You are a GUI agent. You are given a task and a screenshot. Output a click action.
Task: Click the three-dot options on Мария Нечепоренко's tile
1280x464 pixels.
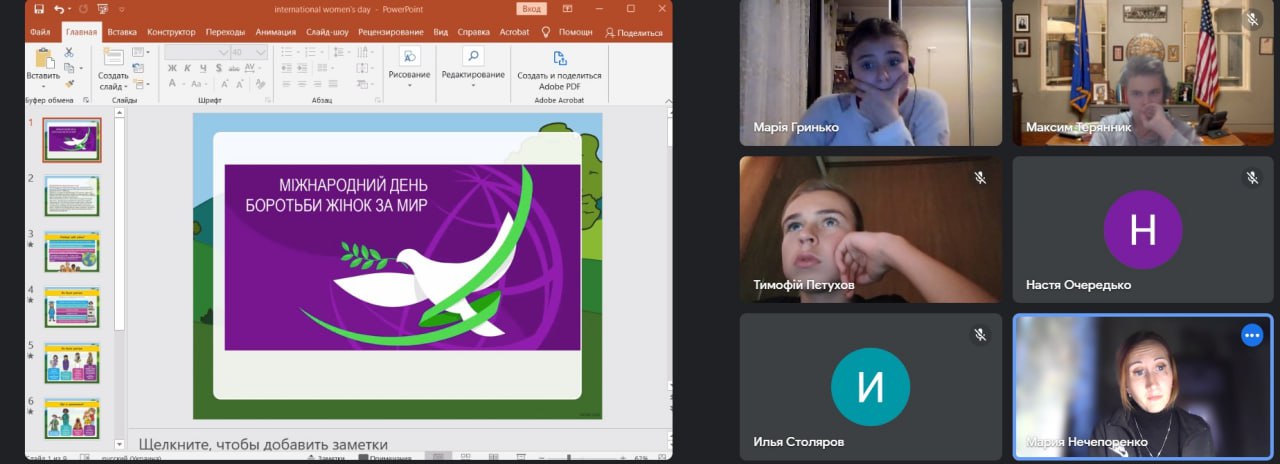(x=1252, y=335)
